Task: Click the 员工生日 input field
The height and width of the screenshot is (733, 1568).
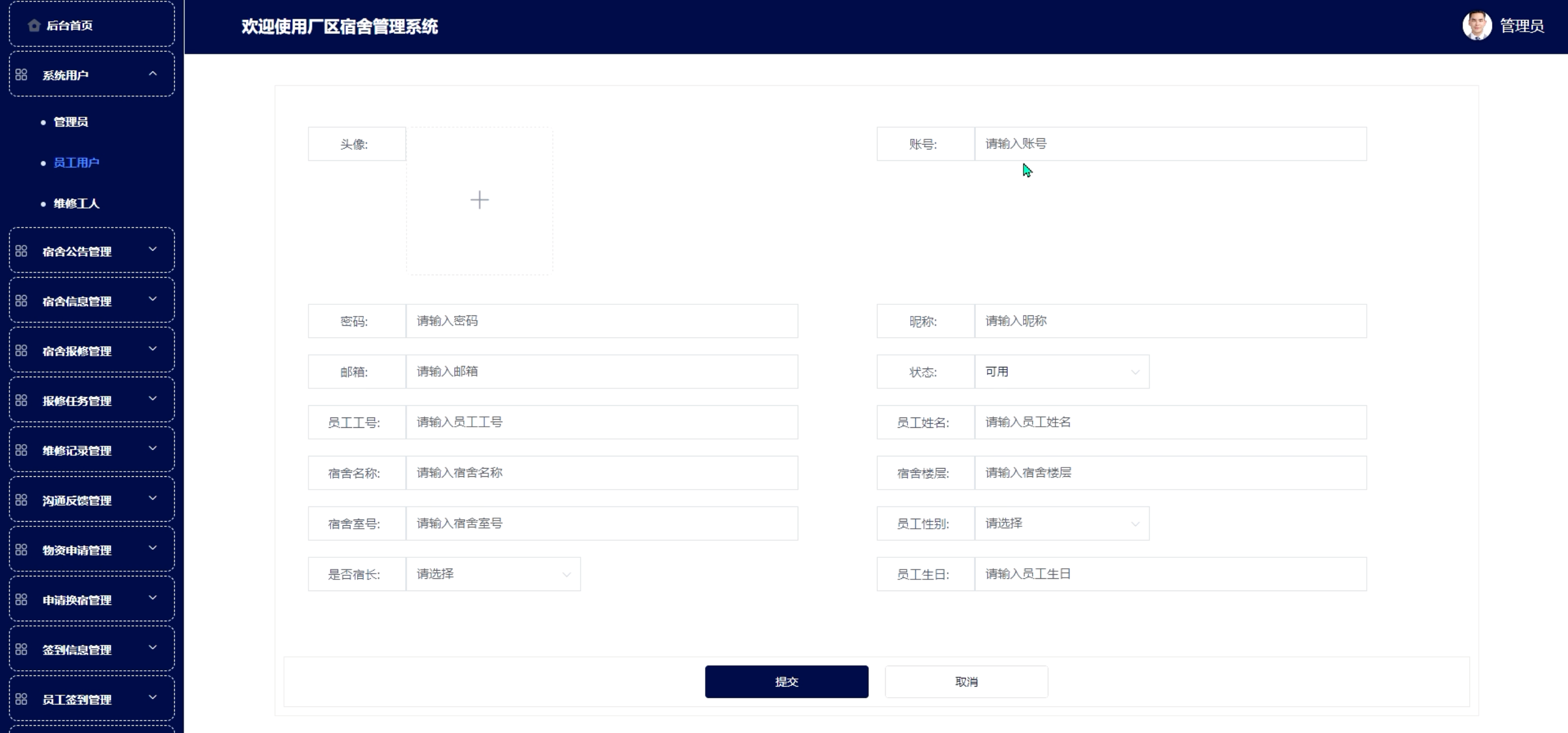Action: coord(1169,574)
